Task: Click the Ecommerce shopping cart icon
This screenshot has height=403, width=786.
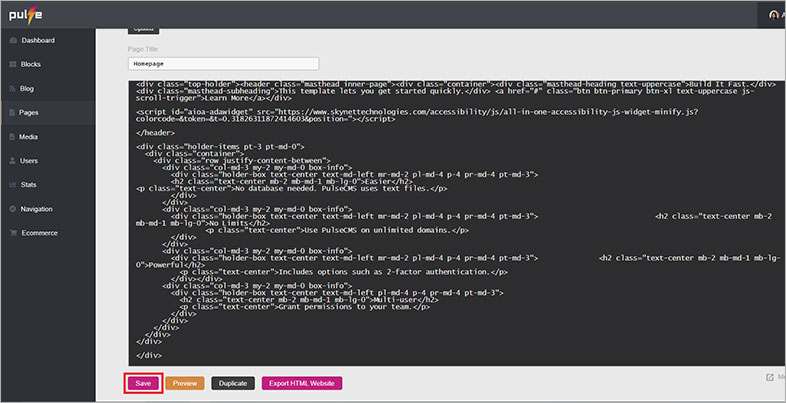Action: click(x=11, y=233)
